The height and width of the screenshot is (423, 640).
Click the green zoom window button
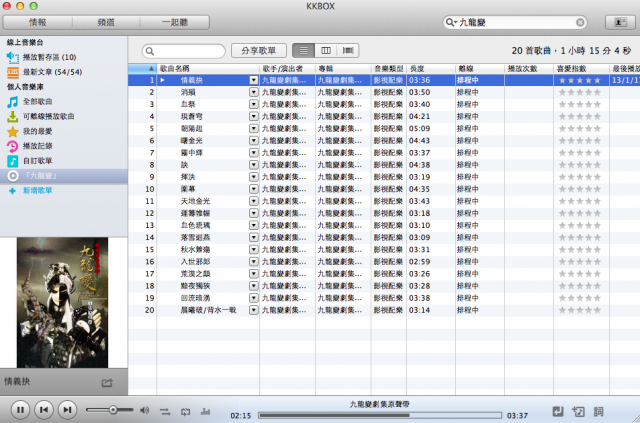coord(33,6)
